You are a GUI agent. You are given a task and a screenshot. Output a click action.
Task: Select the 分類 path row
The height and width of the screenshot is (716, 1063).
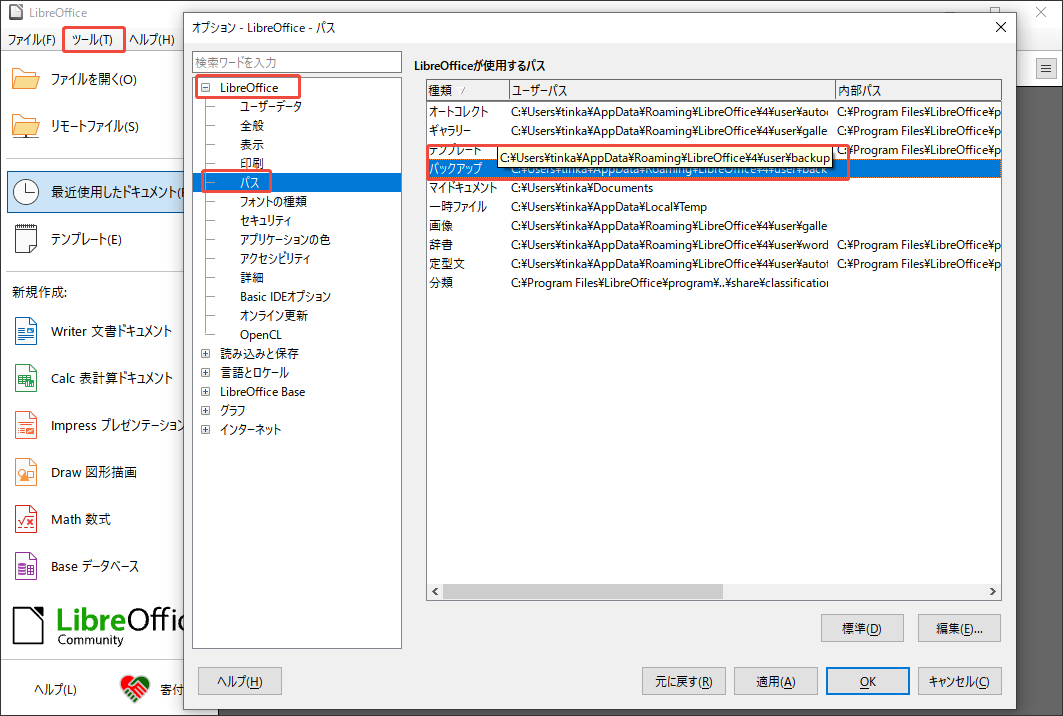pos(714,283)
